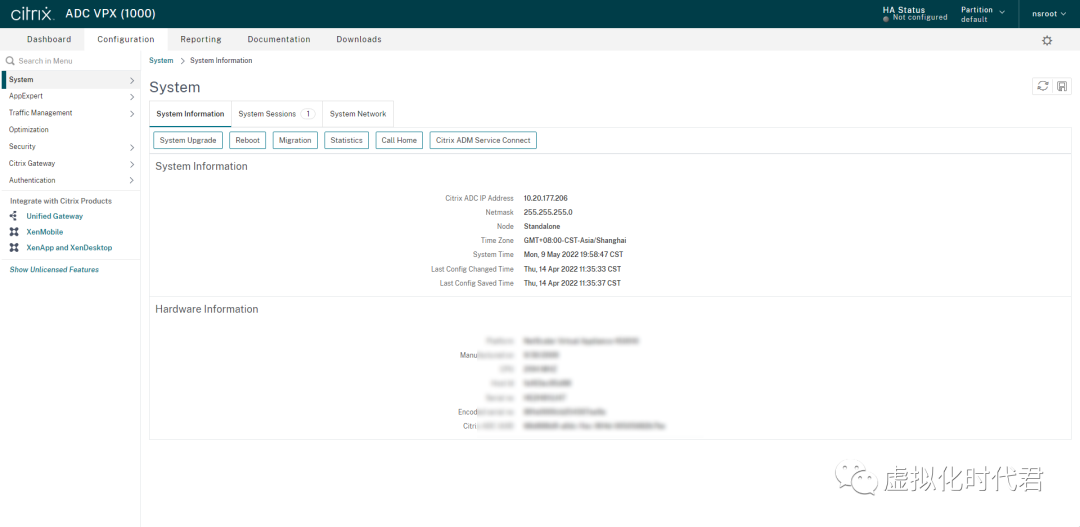Open the settings gear icon
1080x527 pixels.
(1047, 41)
